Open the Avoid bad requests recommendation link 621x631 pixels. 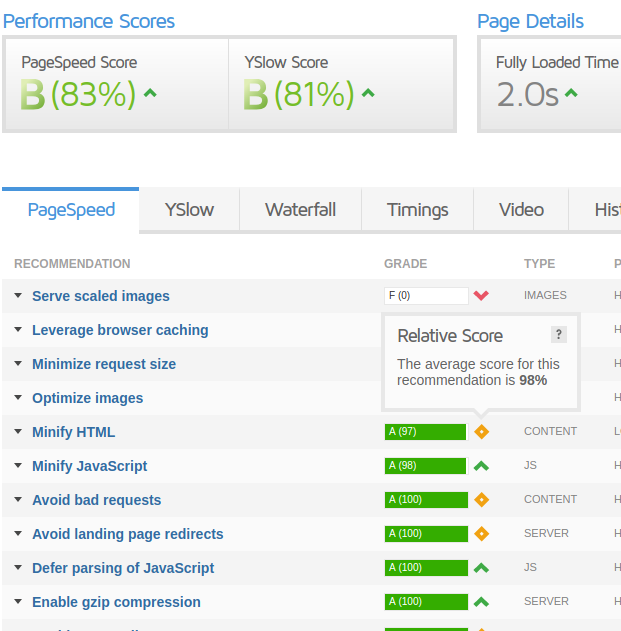97,500
